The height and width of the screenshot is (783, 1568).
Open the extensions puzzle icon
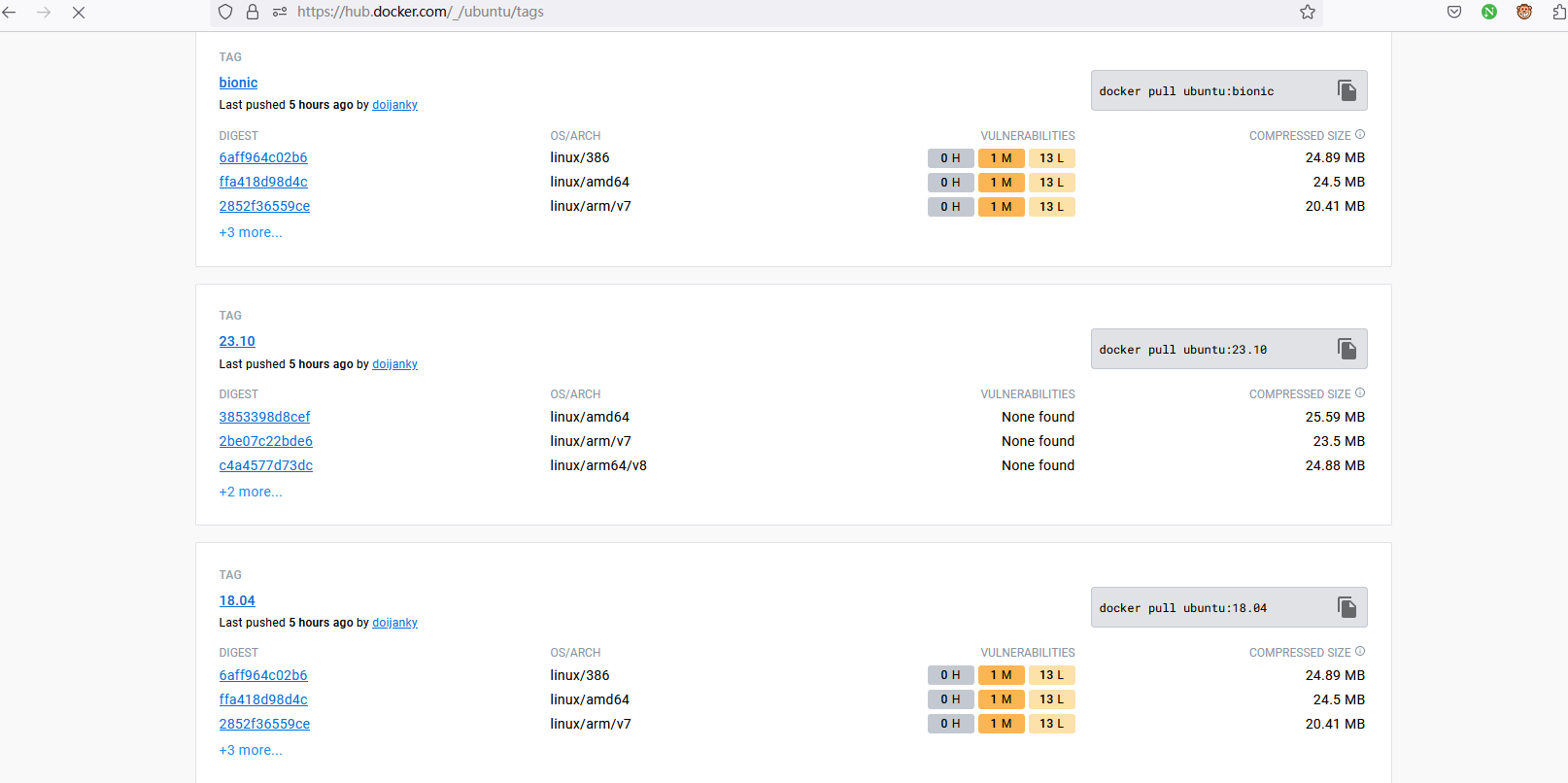(x=1559, y=12)
